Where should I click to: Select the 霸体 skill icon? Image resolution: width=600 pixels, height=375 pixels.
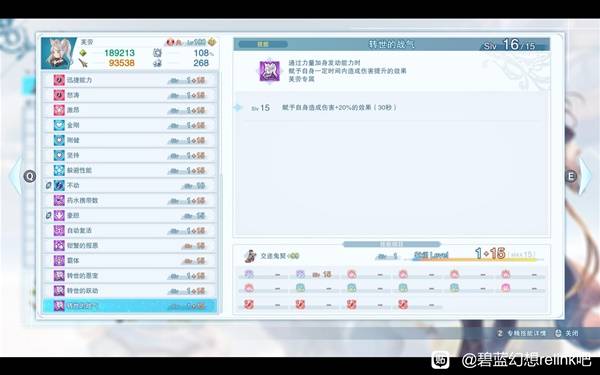[x=59, y=261]
